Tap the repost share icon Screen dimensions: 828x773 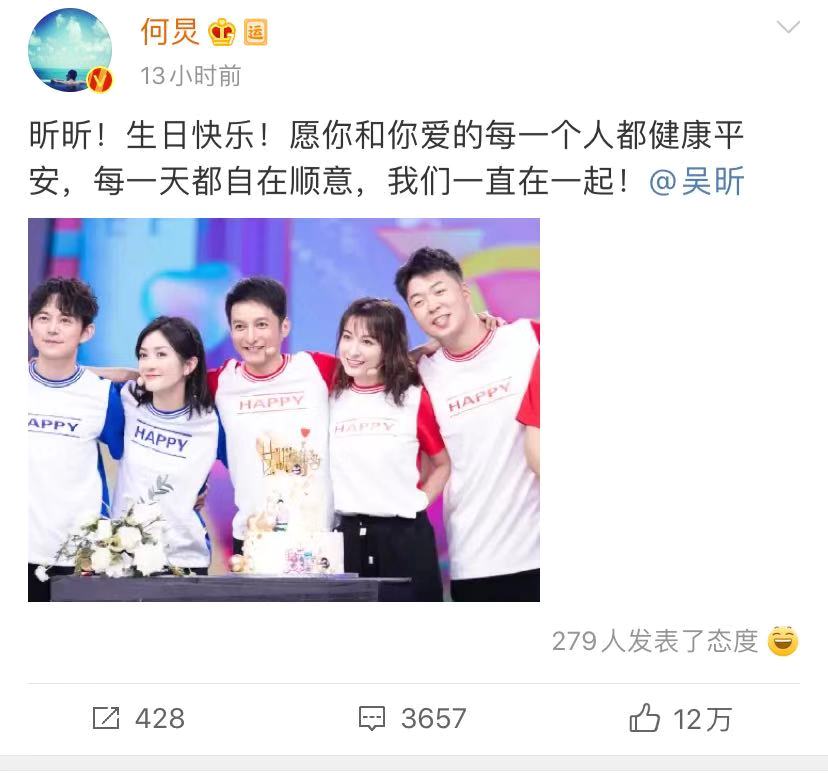pyautogui.click(x=106, y=718)
